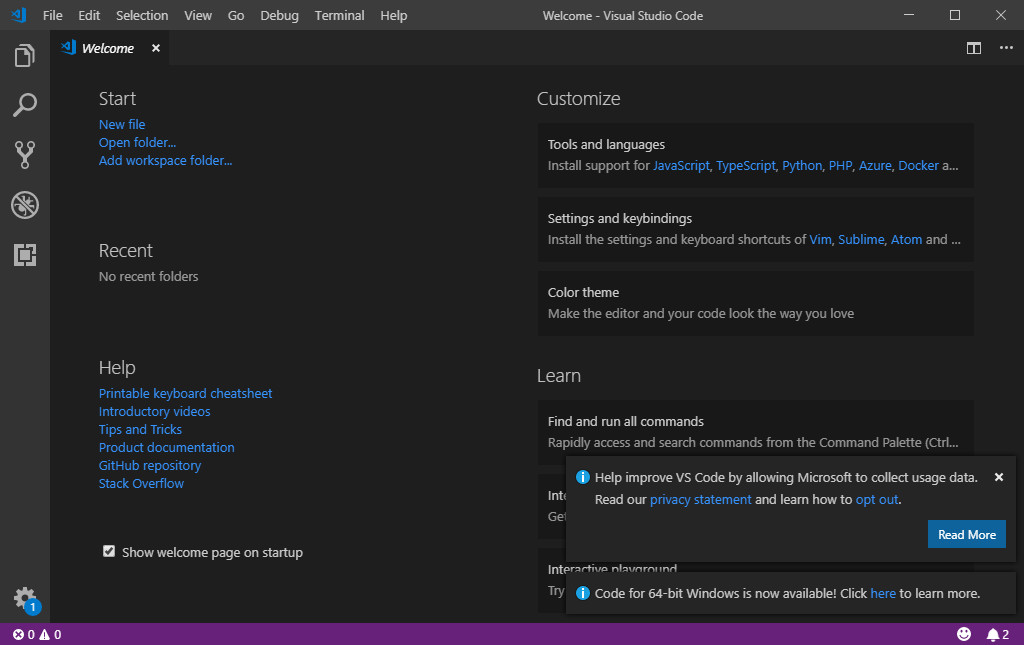The height and width of the screenshot is (645, 1024).
Task: Open Product documentation link
Action: [167, 447]
